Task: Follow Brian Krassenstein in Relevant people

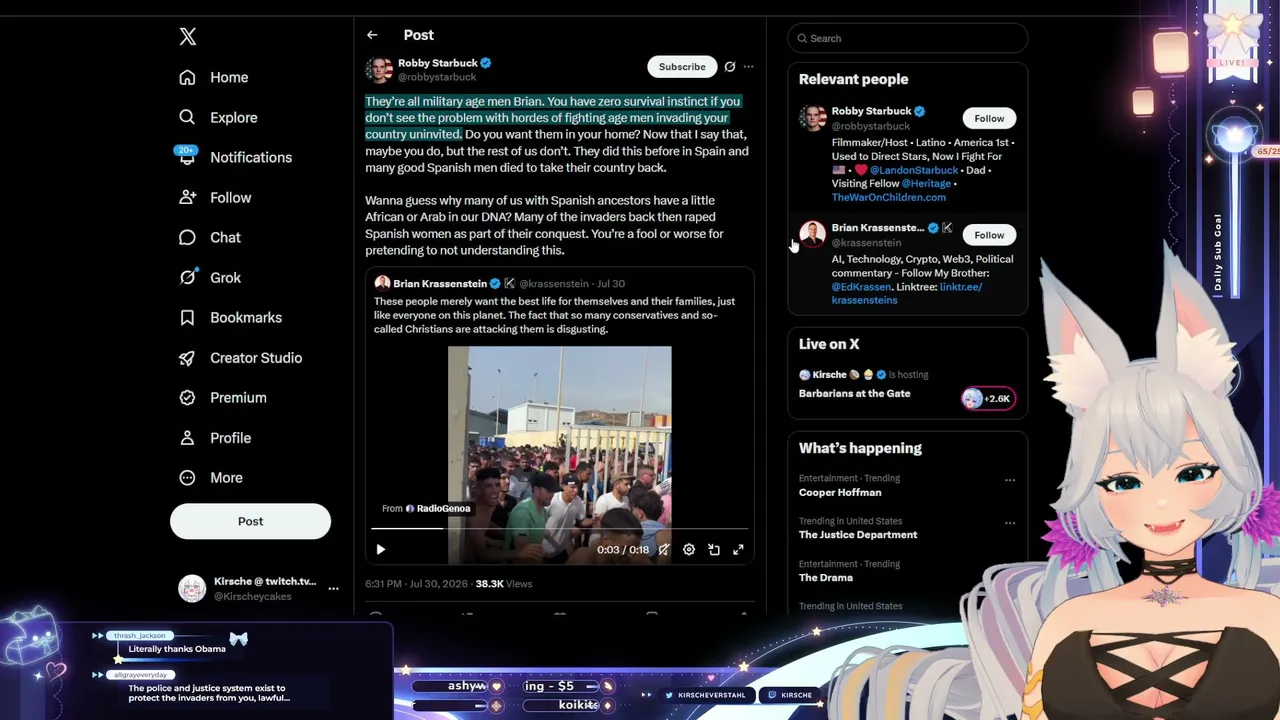Action: click(989, 235)
